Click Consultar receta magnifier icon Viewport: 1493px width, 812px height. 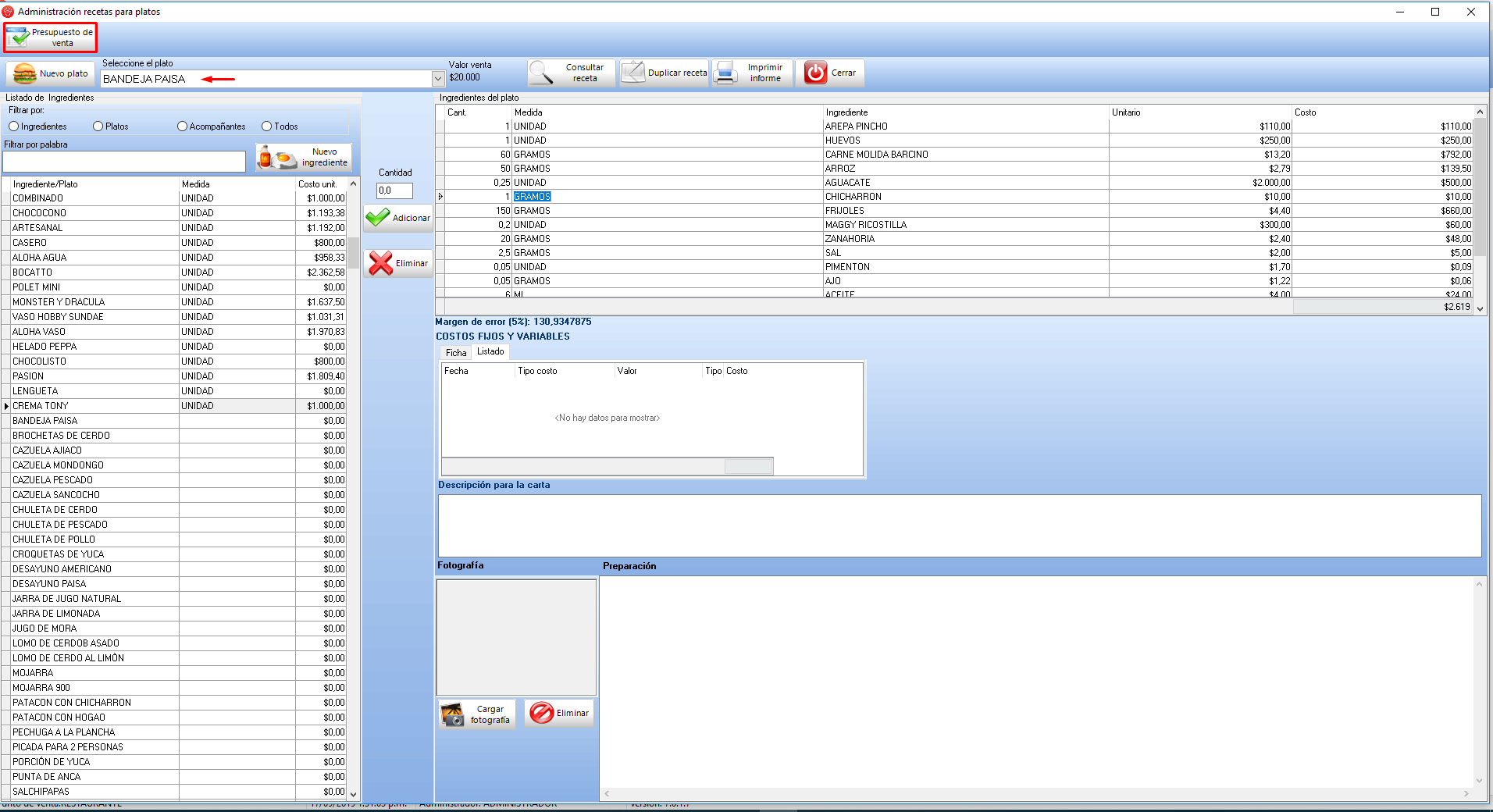point(541,73)
